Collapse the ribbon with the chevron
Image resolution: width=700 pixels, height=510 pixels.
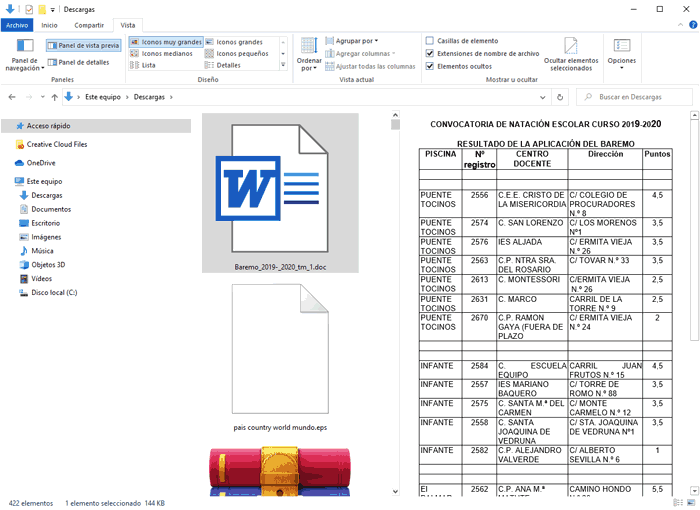coord(680,25)
